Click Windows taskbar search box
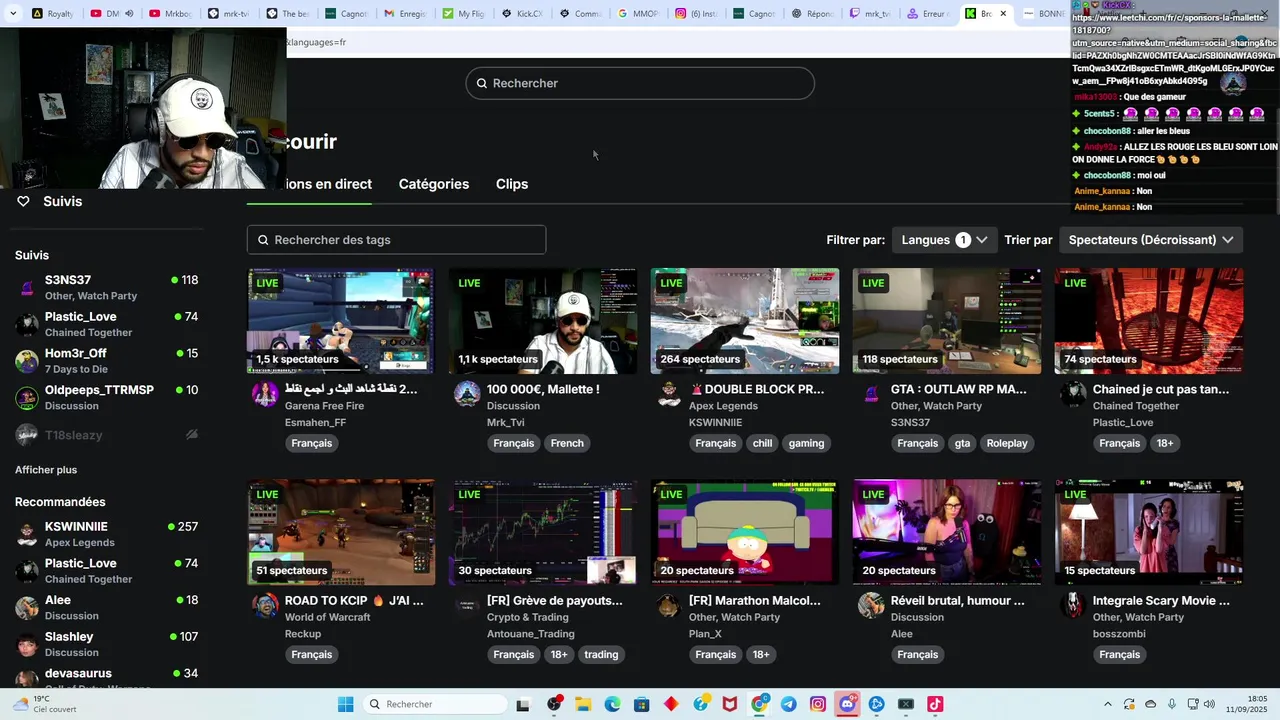 tap(435, 704)
